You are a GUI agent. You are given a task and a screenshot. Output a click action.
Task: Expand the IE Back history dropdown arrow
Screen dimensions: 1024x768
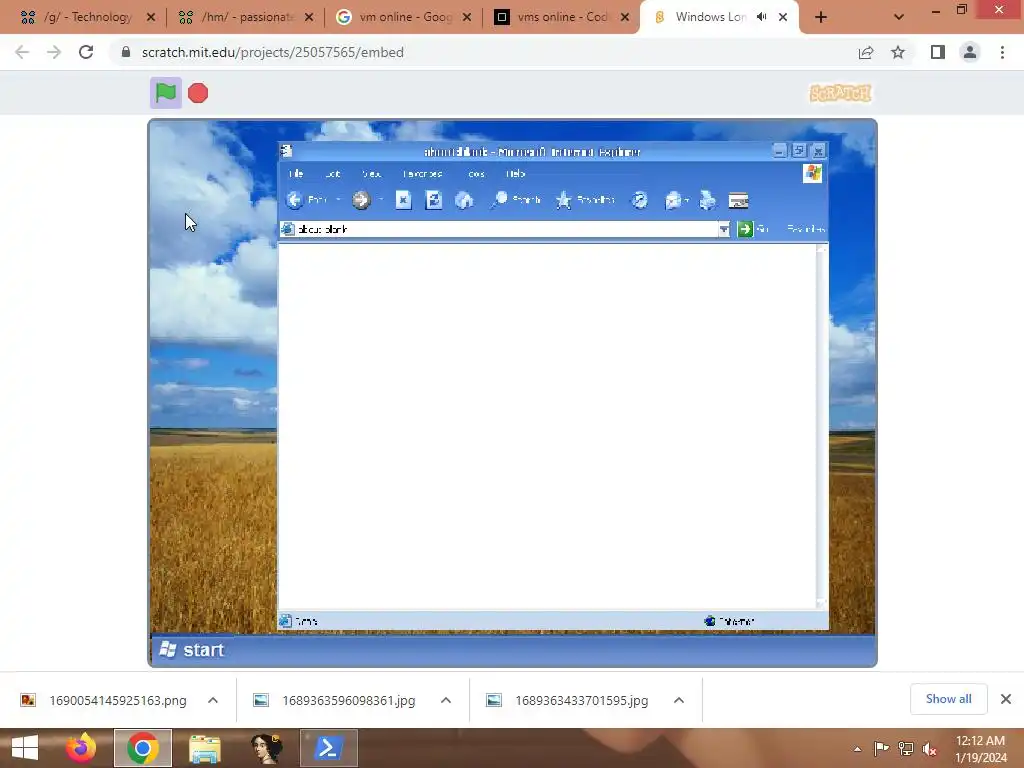tap(338, 200)
